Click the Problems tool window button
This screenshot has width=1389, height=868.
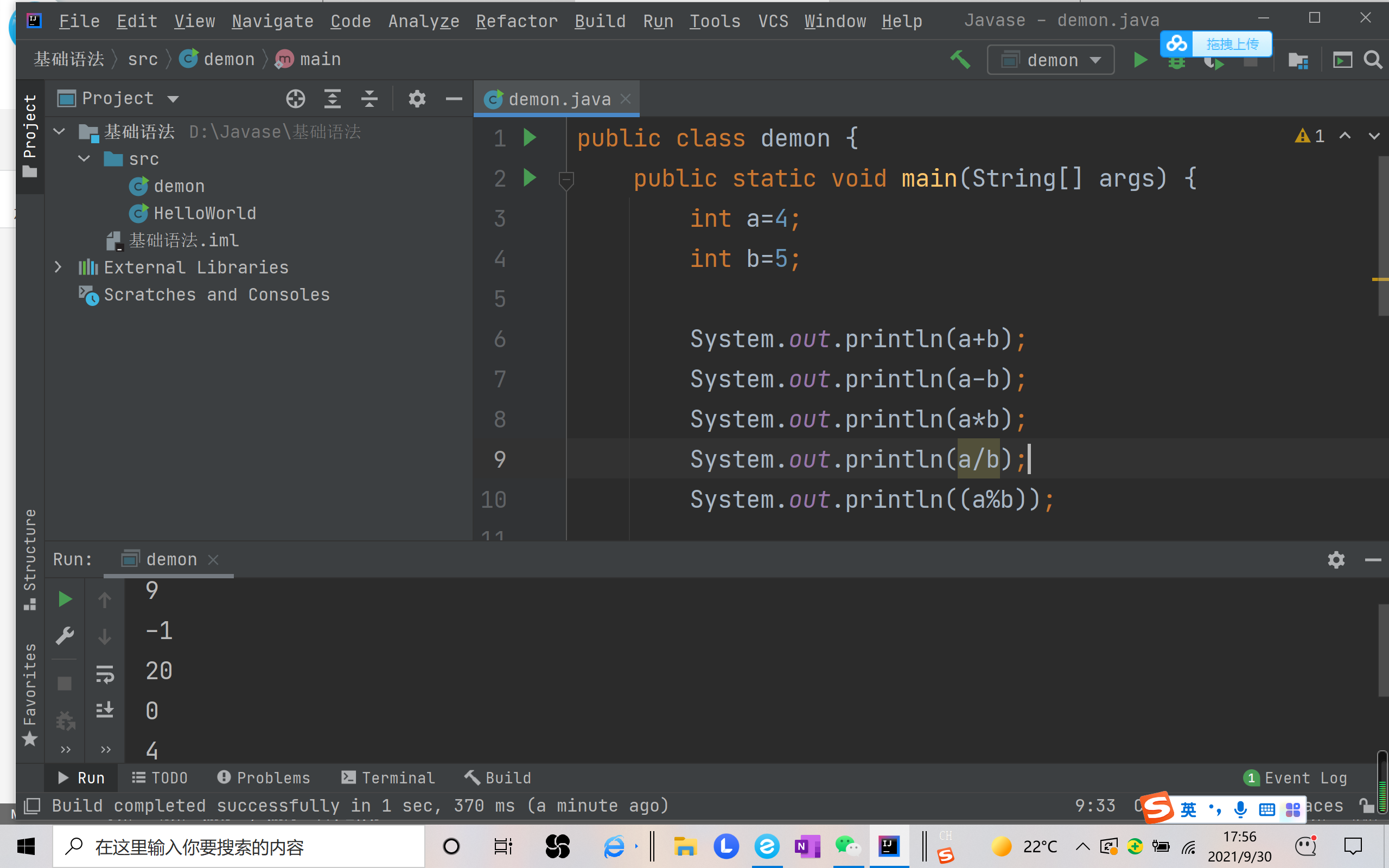pyautogui.click(x=264, y=777)
